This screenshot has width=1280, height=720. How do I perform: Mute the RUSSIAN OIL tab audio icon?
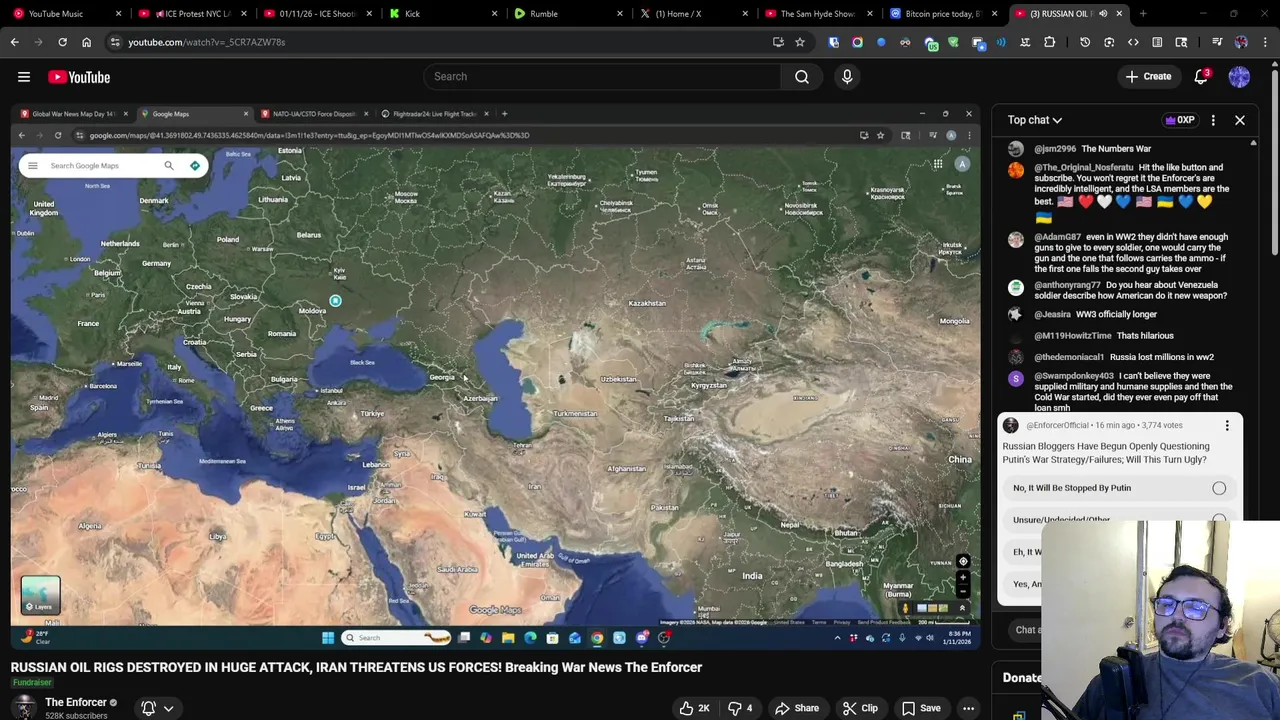1103,14
